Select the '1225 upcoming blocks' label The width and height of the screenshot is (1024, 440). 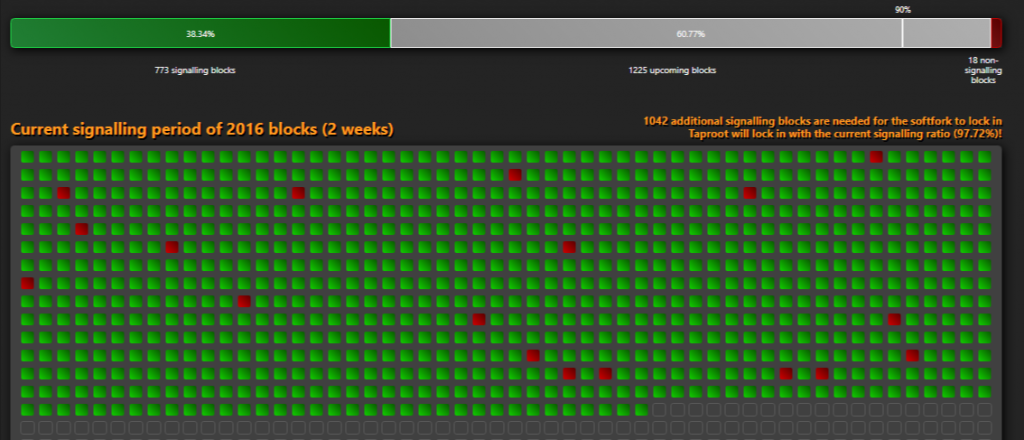[x=672, y=71]
